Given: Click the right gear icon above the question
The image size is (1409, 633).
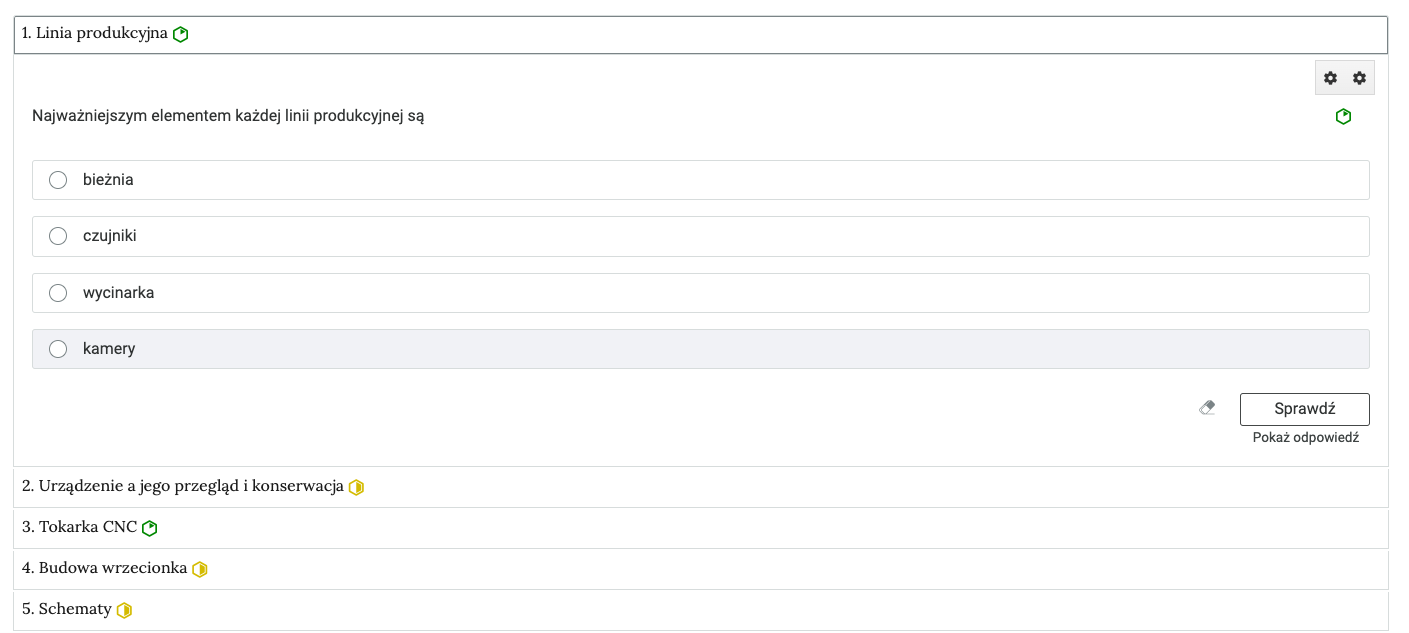Looking at the screenshot, I should pos(1359,78).
